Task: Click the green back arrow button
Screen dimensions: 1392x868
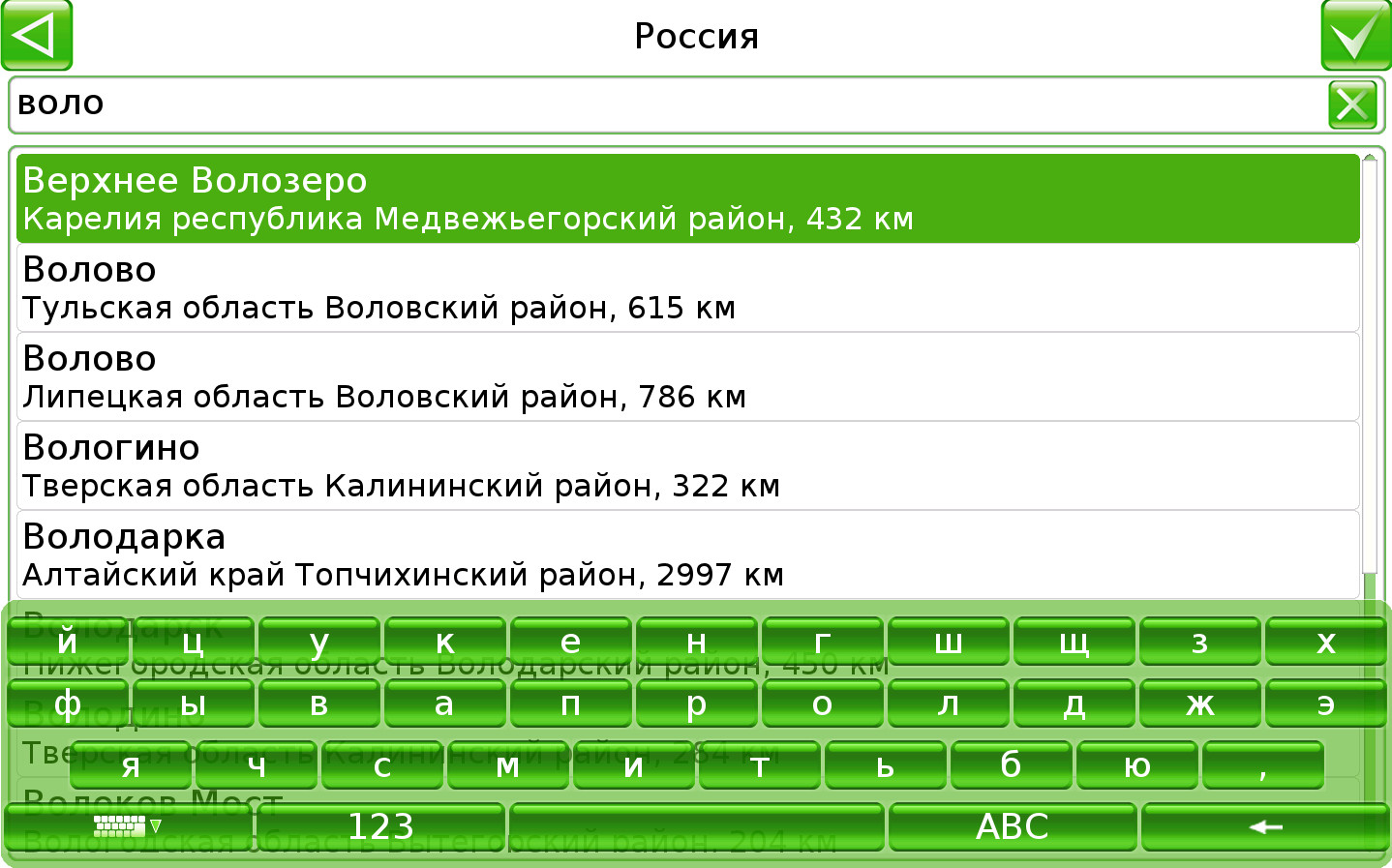Action: pyautogui.click(x=37, y=36)
